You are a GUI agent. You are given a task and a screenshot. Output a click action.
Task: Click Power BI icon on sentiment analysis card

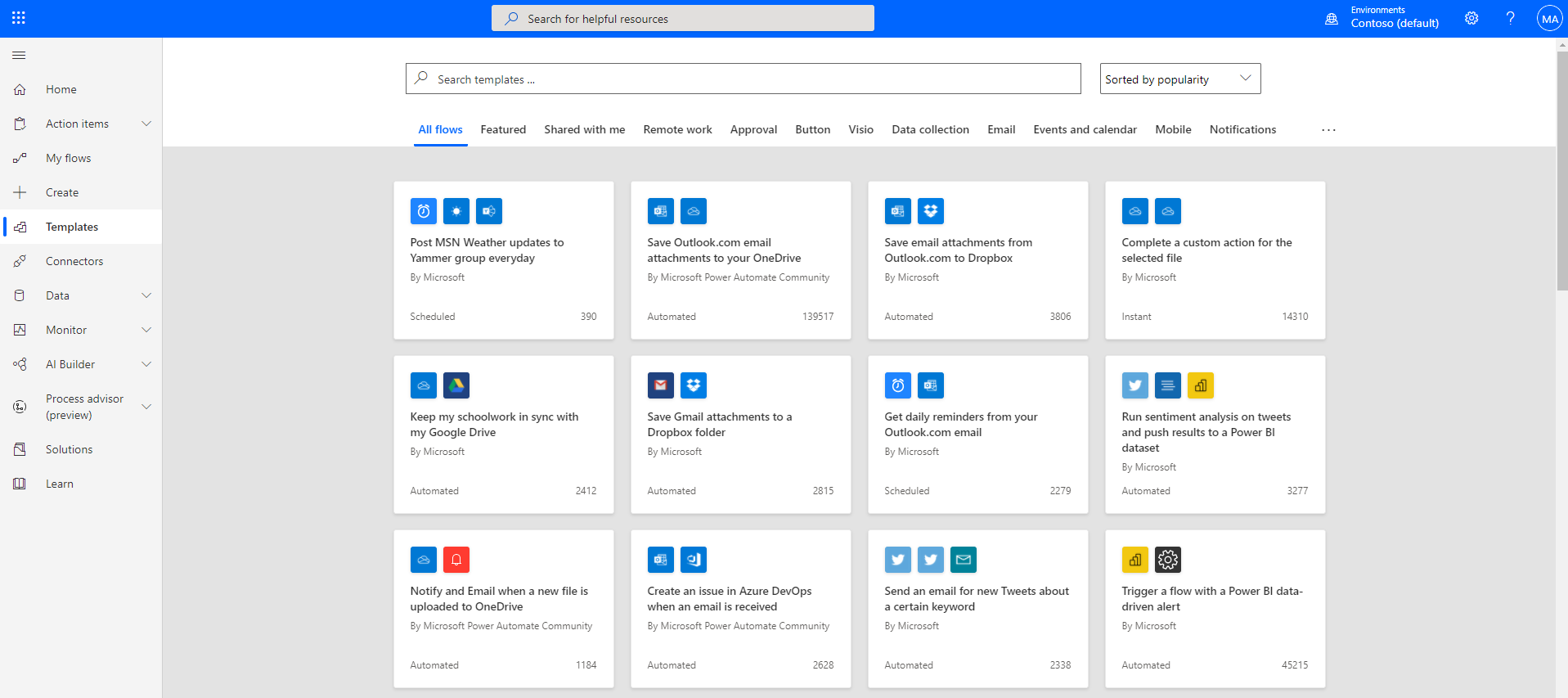(1201, 385)
